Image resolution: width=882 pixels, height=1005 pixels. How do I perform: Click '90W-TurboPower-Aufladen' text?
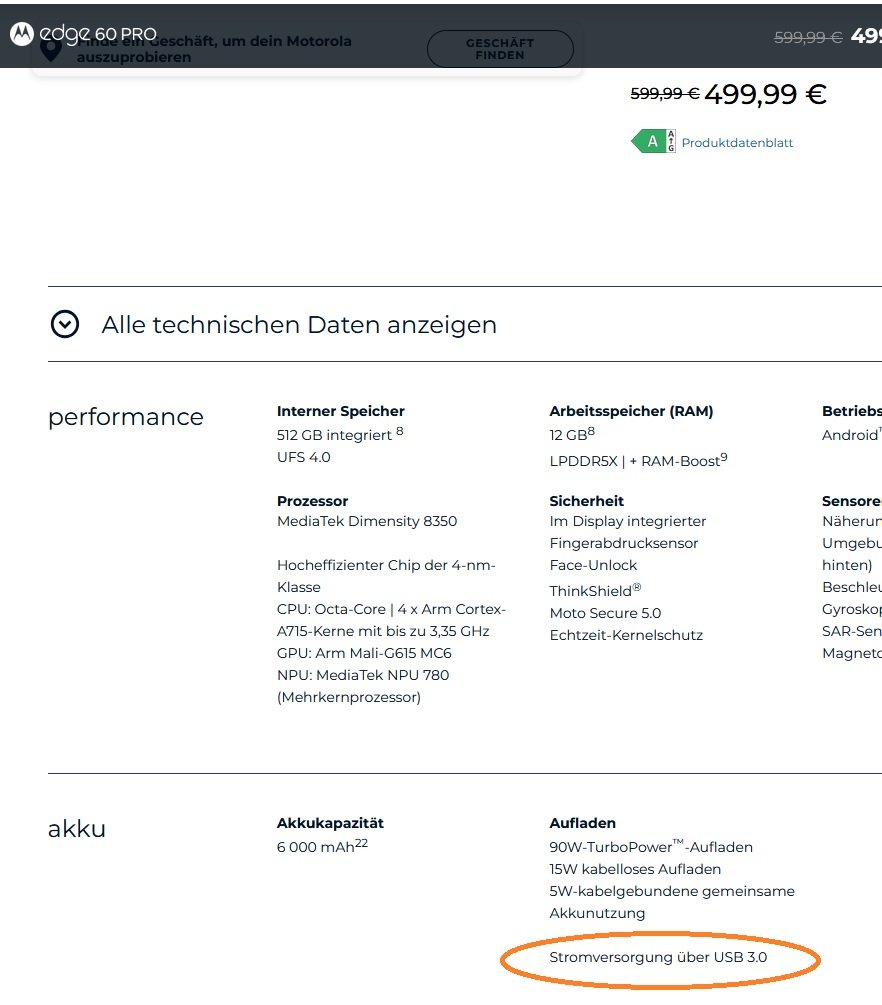coord(651,847)
